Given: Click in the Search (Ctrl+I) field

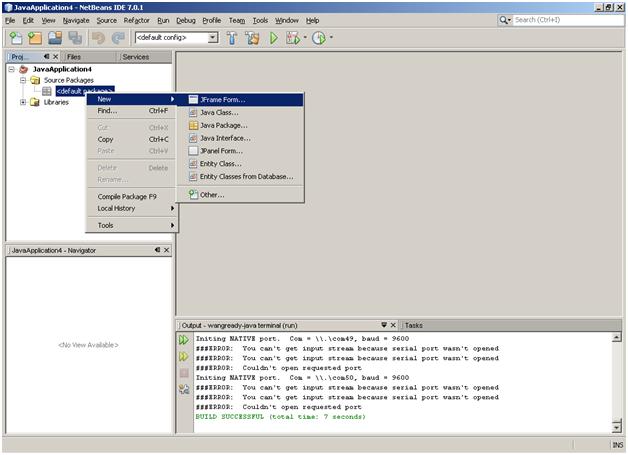Looking at the screenshot, I should [568, 20].
